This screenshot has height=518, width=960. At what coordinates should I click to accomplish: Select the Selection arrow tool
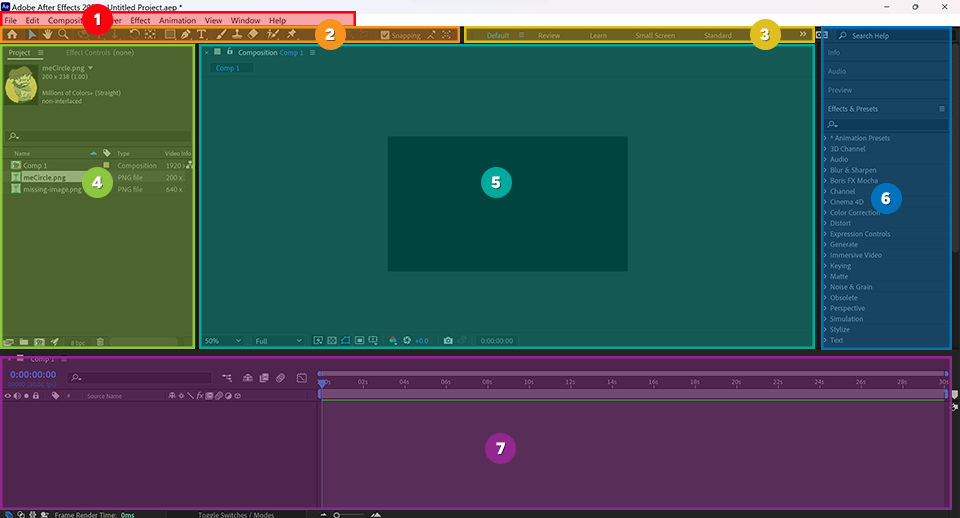(32, 35)
